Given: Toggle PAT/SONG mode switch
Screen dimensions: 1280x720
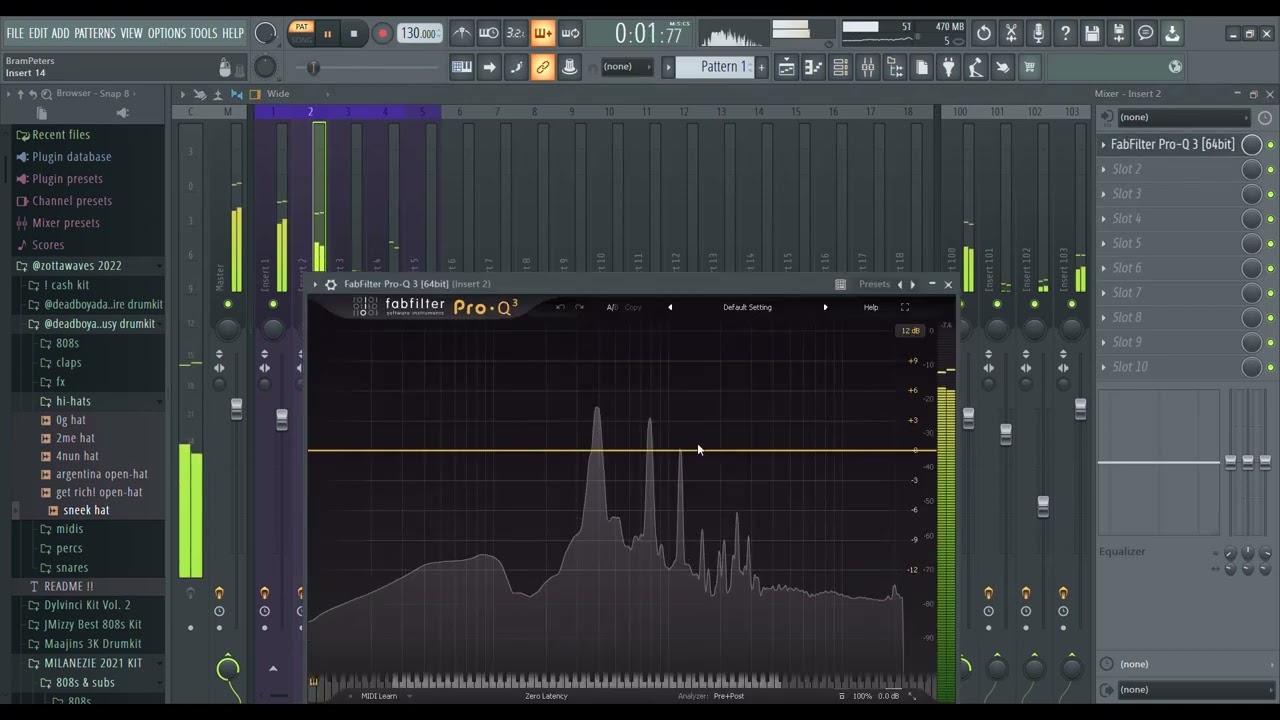Looking at the screenshot, I should (302, 33).
